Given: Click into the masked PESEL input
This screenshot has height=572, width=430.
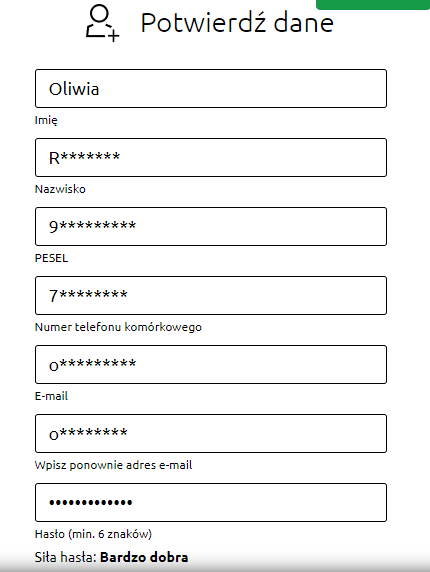Looking at the screenshot, I should click(x=211, y=227).
